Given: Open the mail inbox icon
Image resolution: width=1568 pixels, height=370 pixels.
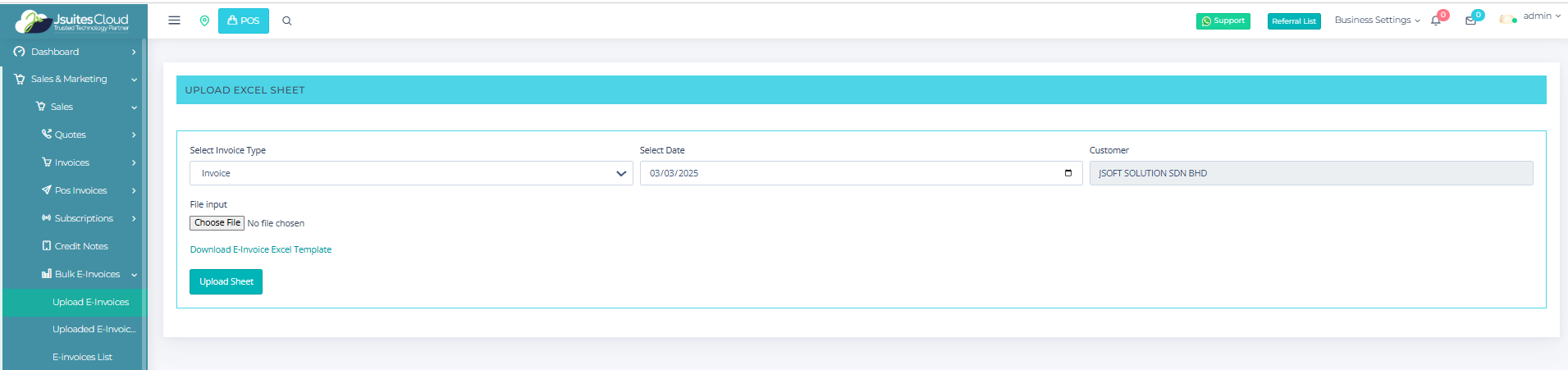Looking at the screenshot, I should click(x=1470, y=21).
